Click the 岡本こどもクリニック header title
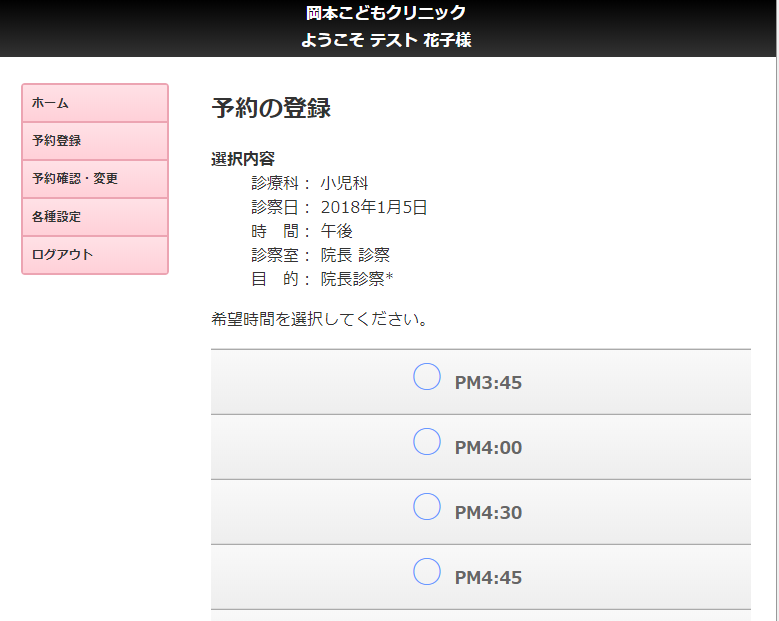Viewport: 779px width, 621px height. click(386, 13)
